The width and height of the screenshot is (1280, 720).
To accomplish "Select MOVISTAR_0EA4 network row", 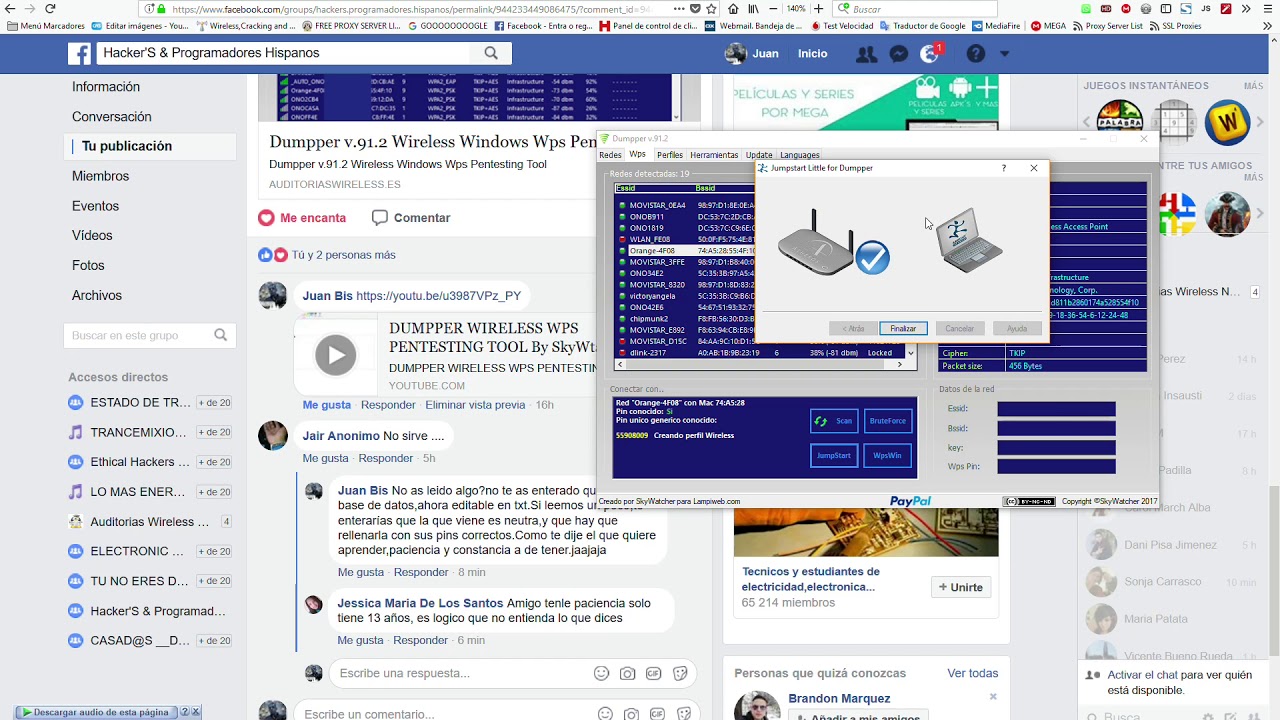I will pos(685,205).
